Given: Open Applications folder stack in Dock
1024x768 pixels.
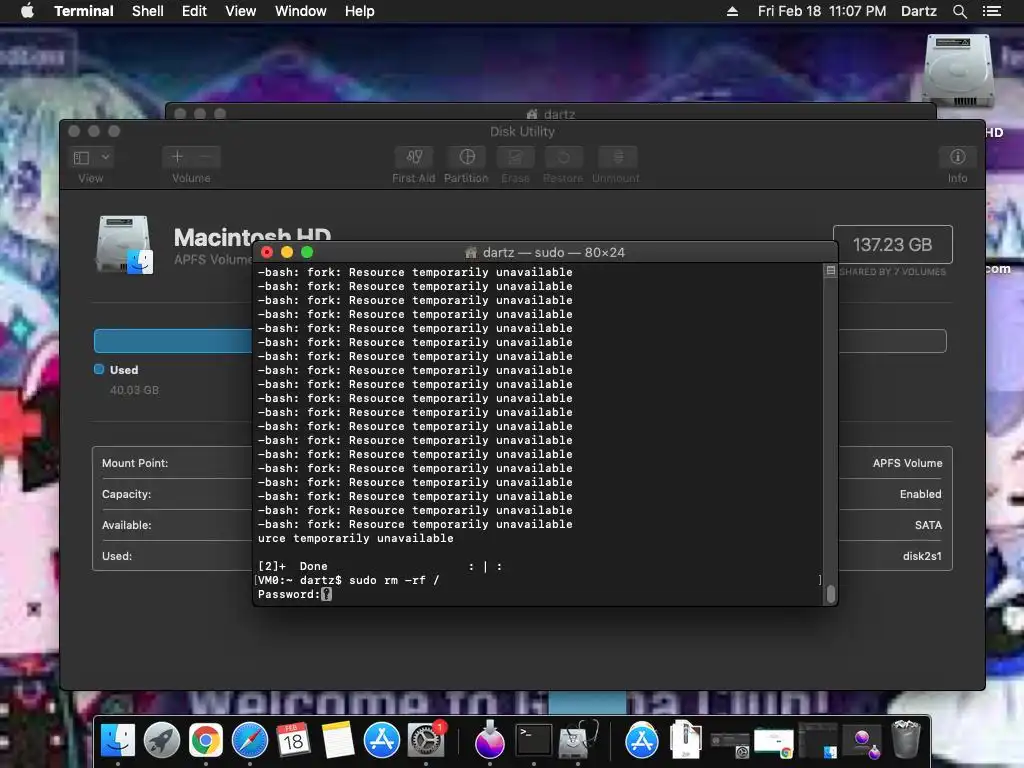Looking at the screenshot, I should (642, 740).
